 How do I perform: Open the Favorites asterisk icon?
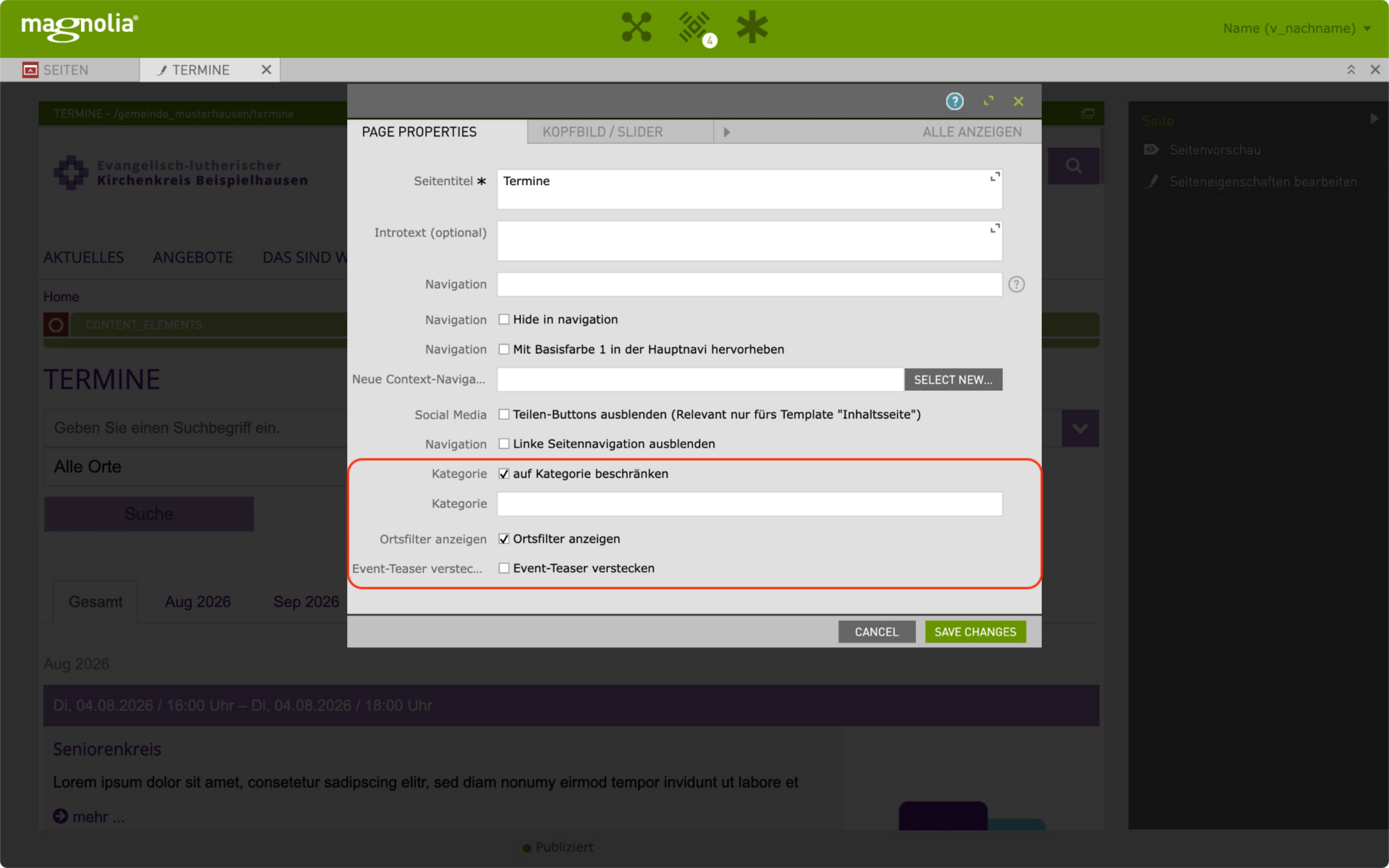pos(752,27)
